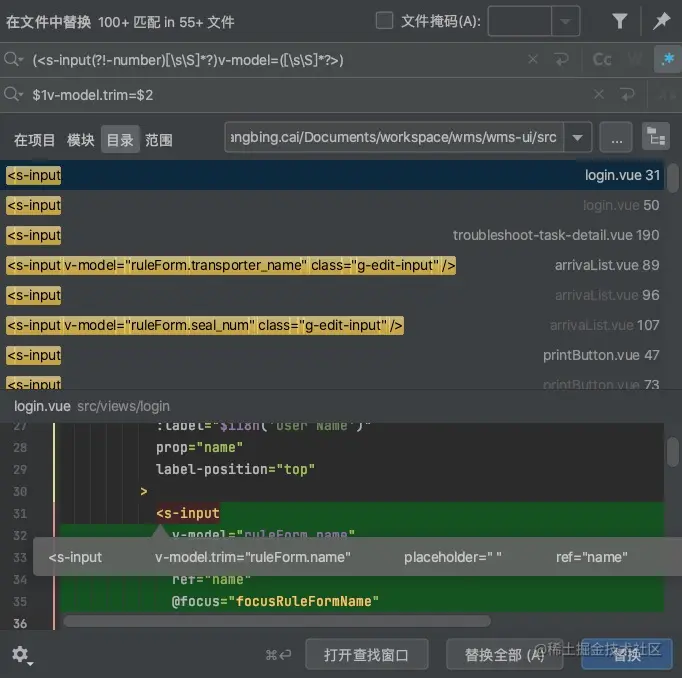Viewport: 682px width, 678px height.
Task: Click the blue 替换 button
Action: click(x=627, y=655)
